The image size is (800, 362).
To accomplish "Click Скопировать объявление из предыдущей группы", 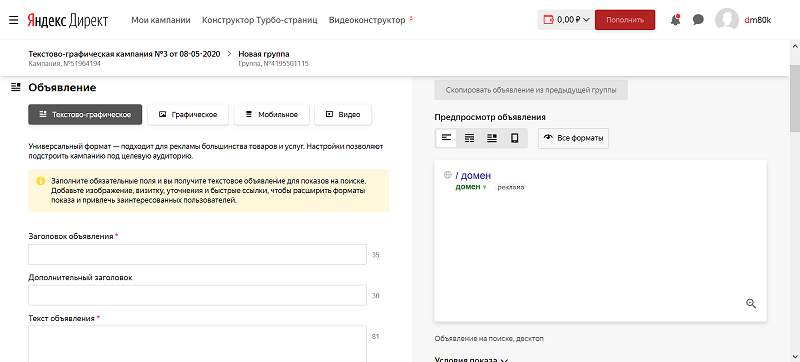I will [531, 90].
